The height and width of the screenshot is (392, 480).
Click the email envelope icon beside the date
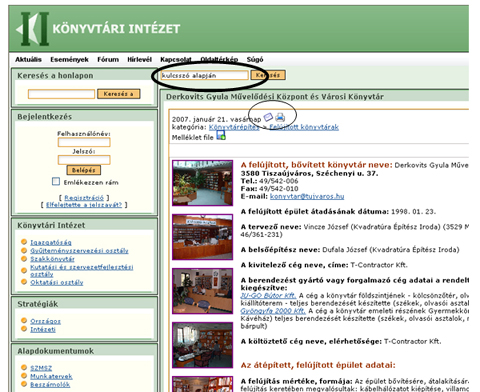tap(268, 117)
